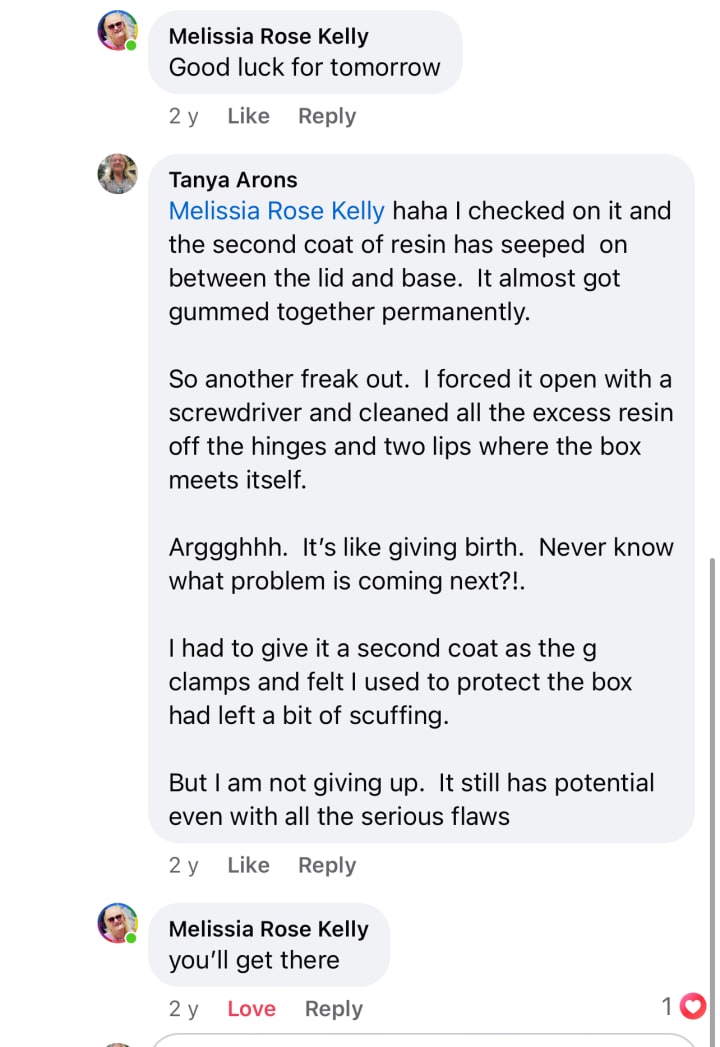Focus the comment input box at the bottom

click(x=420, y=1040)
